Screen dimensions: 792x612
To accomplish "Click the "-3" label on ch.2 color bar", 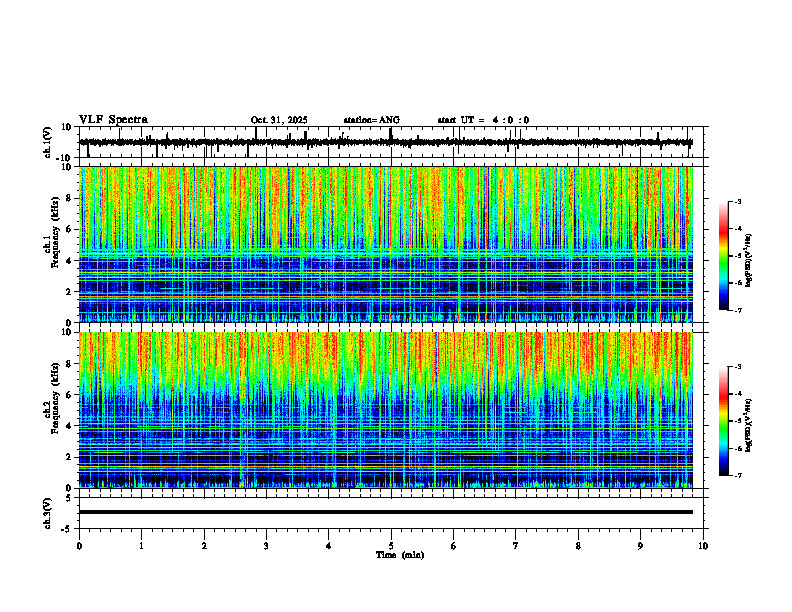I will click(738, 367).
